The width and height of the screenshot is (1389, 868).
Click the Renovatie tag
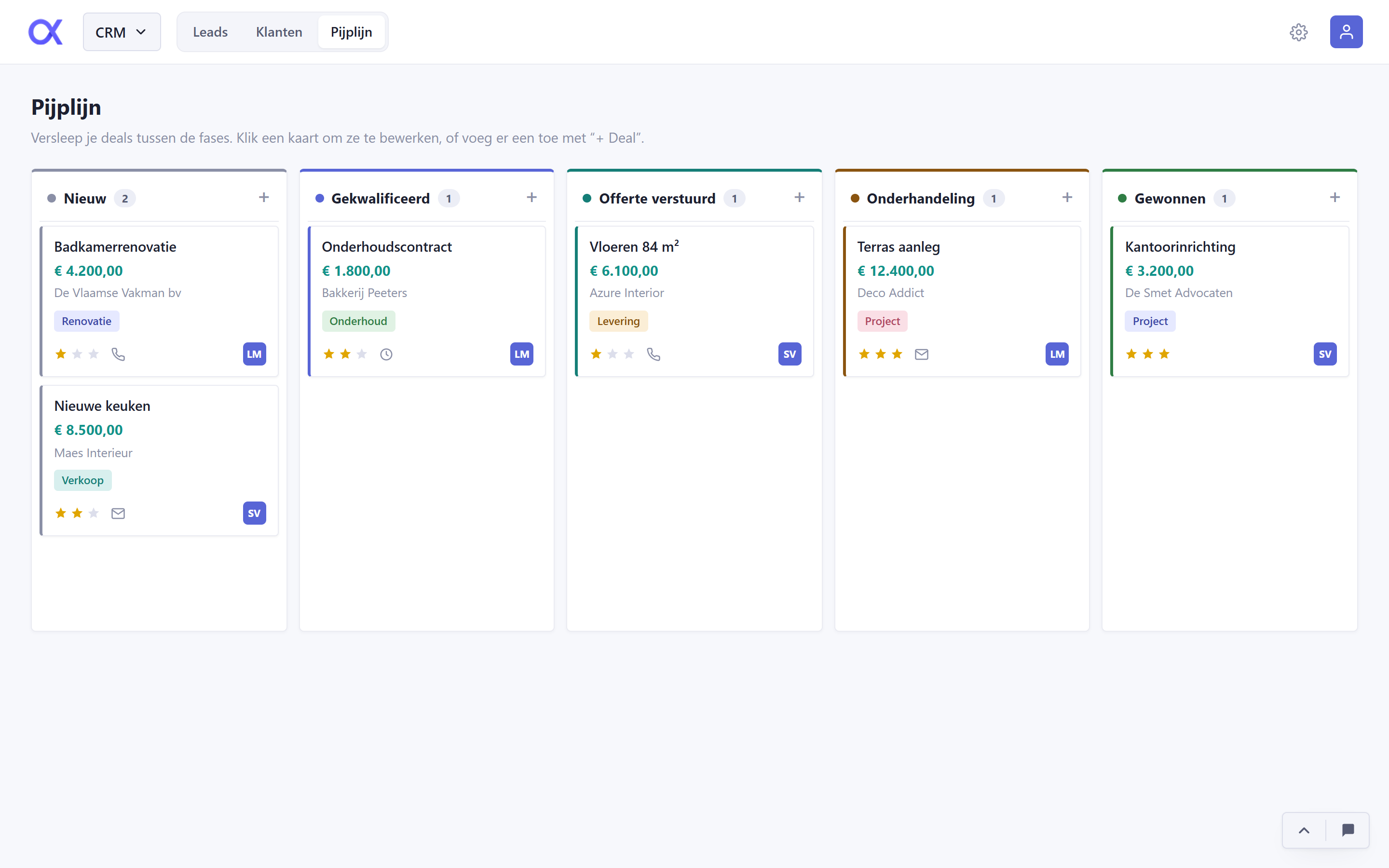pos(87,322)
